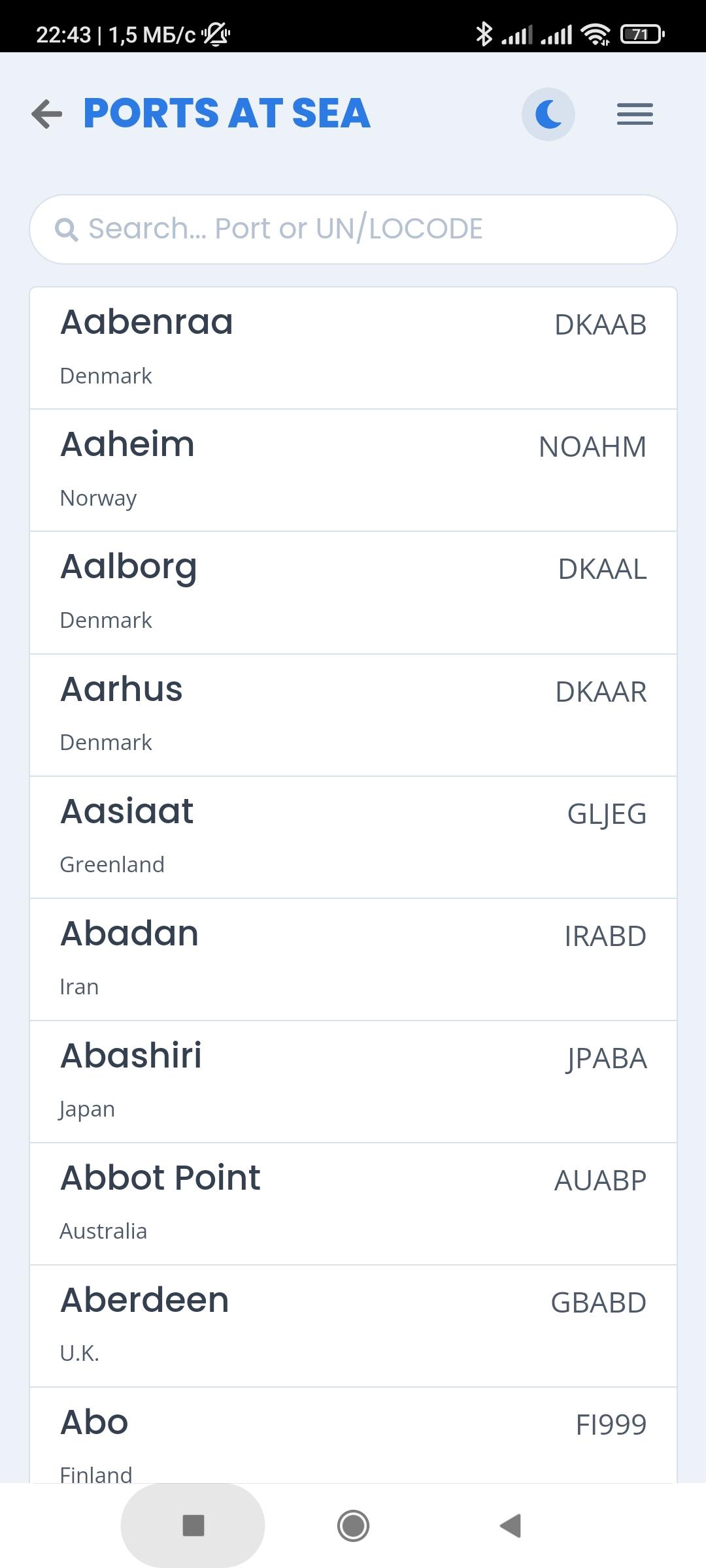Open Aaheim Norway port
Image resolution: width=706 pixels, height=1568 pixels.
point(353,470)
